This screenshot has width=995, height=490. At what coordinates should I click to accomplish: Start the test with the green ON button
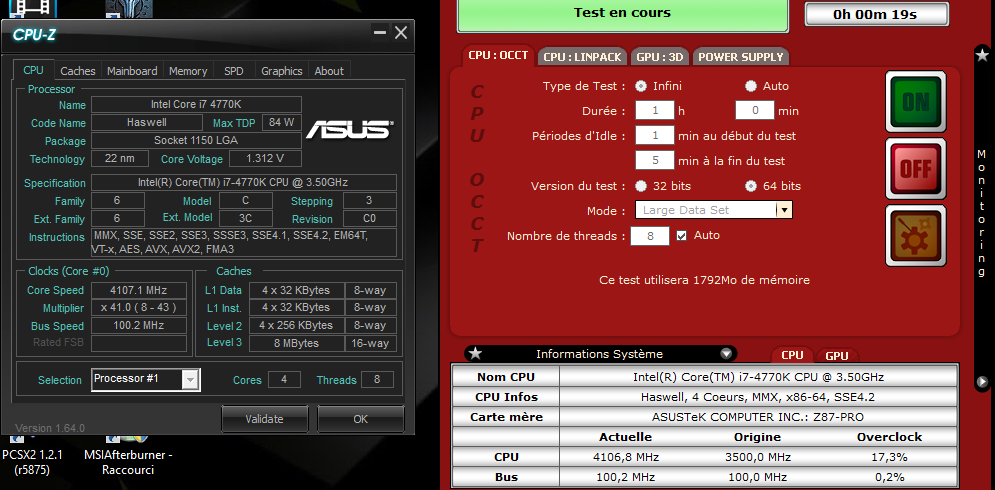point(916,102)
